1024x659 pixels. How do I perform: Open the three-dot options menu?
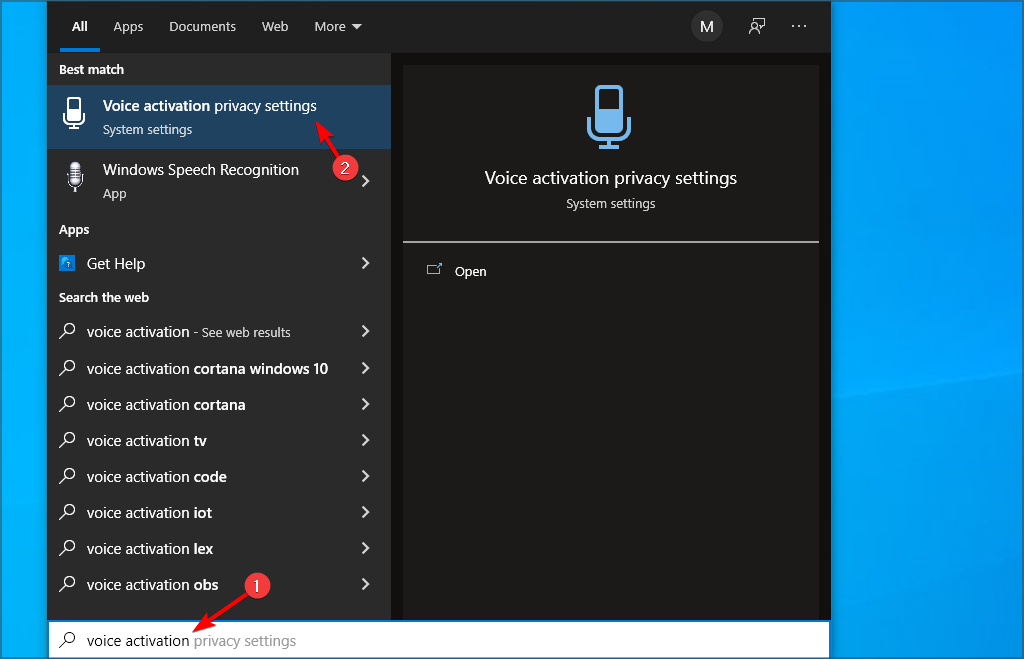(x=799, y=26)
